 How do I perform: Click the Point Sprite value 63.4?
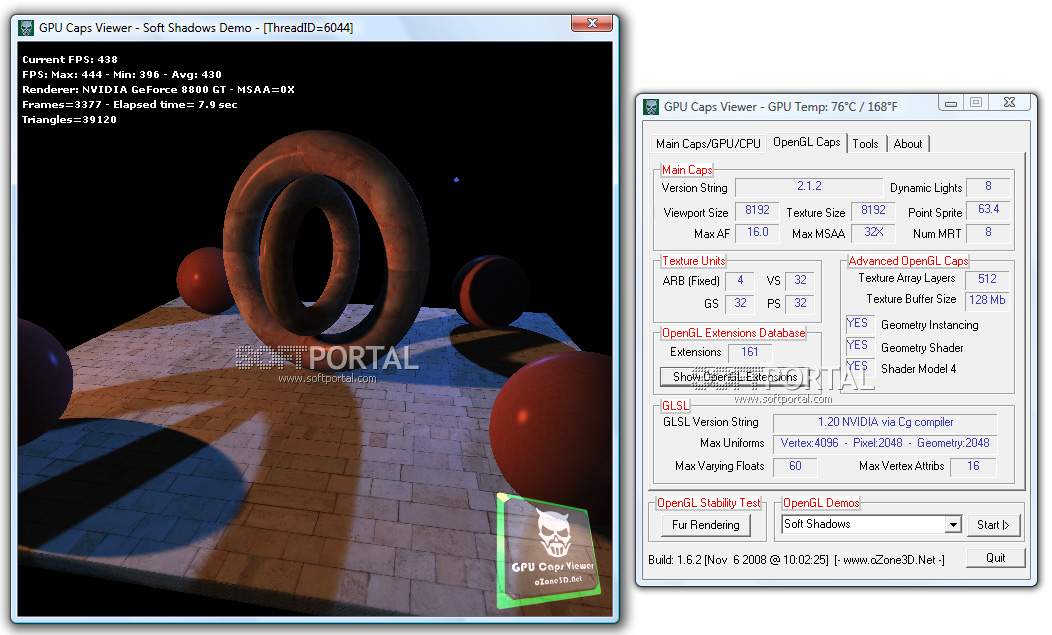point(988,209)
